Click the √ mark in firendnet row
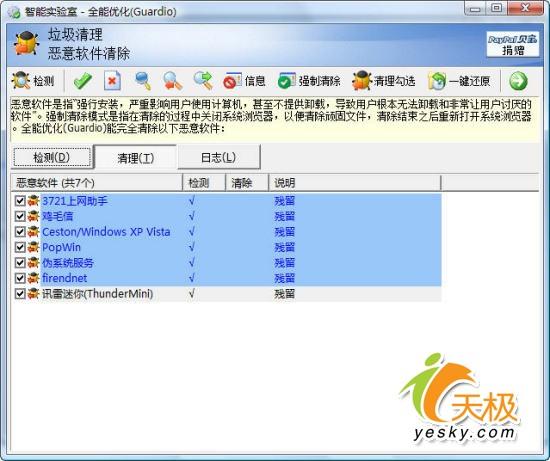The width and height of the screenshot is (550, 461). (x=192, y=278)
